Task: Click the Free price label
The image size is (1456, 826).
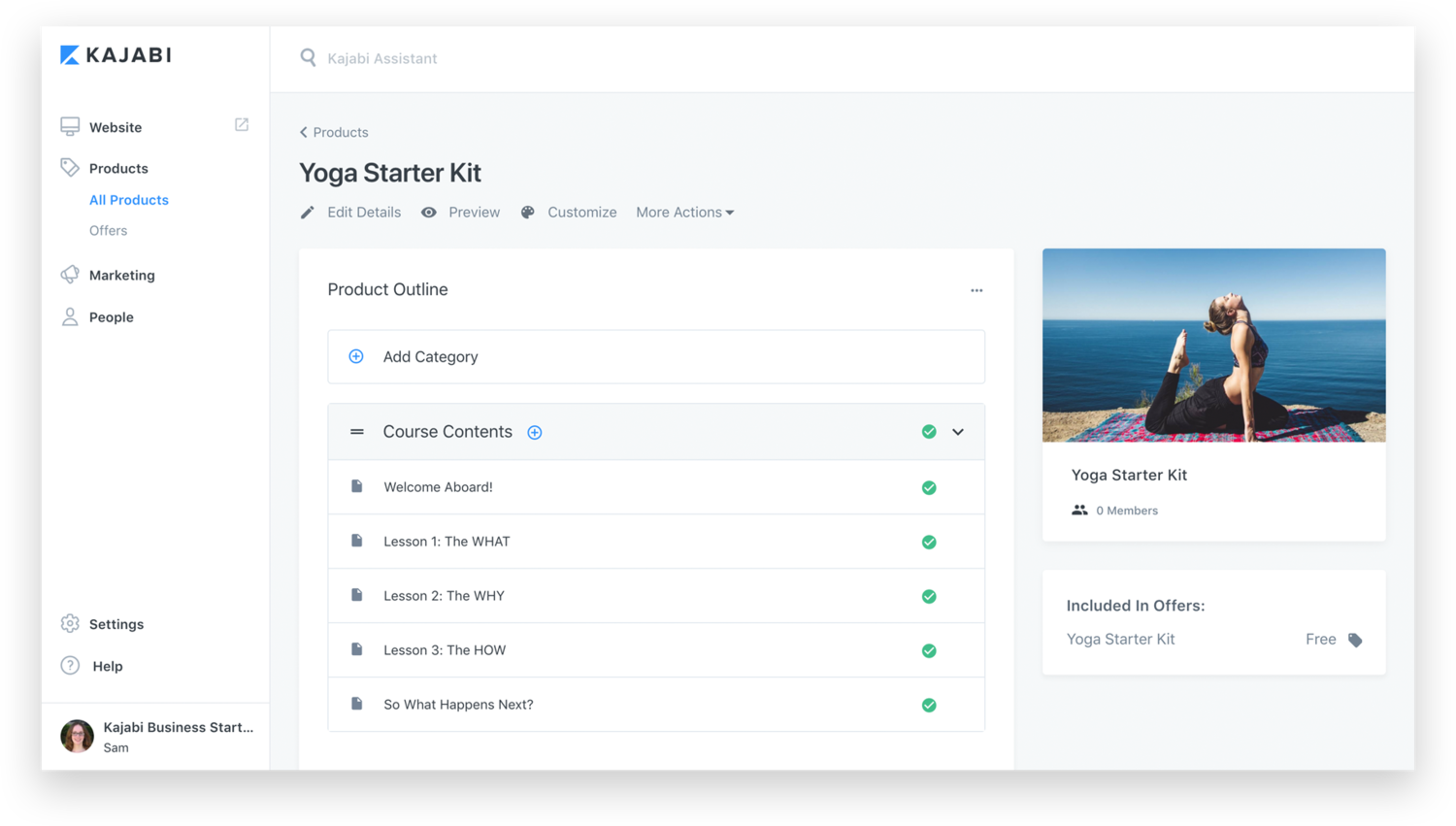Action: click(x=1321, y=640)
